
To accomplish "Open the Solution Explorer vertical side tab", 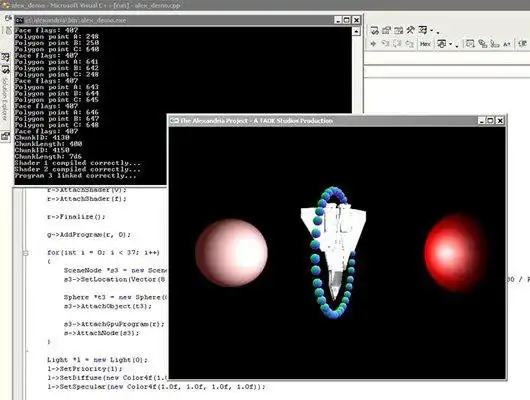I will [5, 100].
